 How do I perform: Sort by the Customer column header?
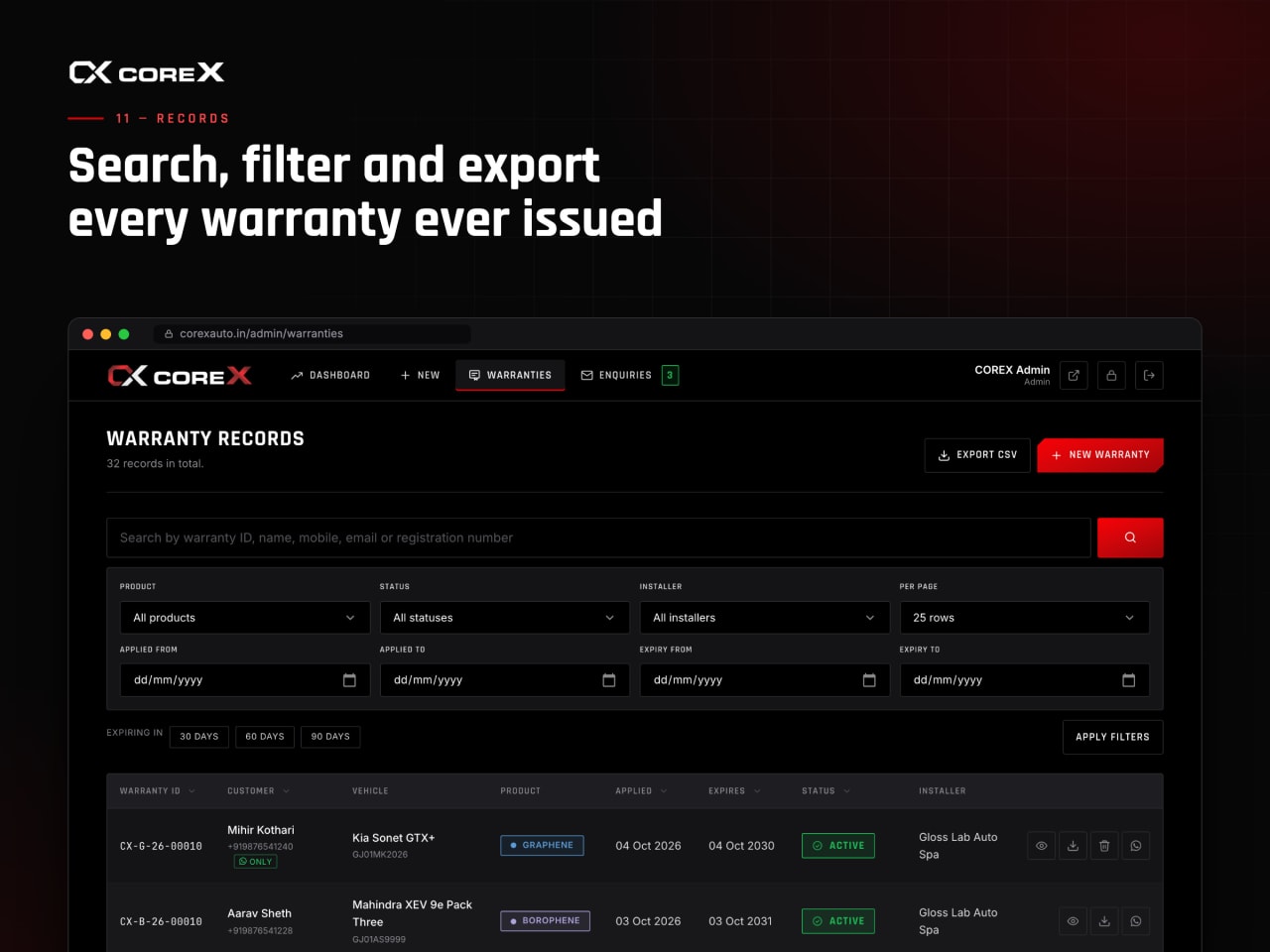pos(258,791)
